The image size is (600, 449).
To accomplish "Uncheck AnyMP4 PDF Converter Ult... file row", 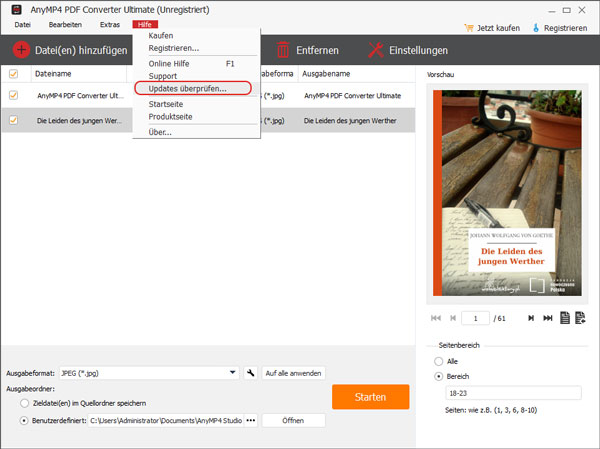I will (13, 95).
